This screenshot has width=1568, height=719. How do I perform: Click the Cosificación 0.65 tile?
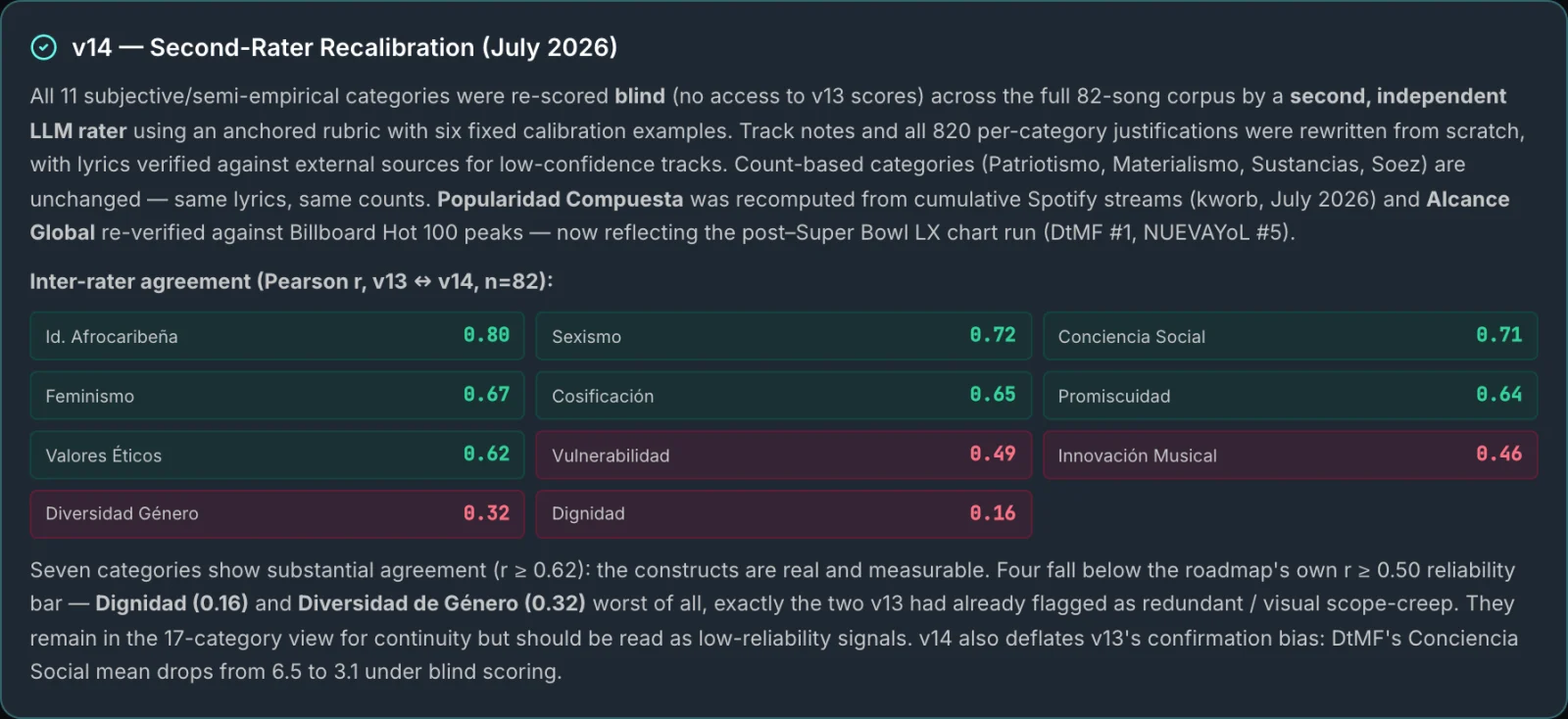point(784,396)
